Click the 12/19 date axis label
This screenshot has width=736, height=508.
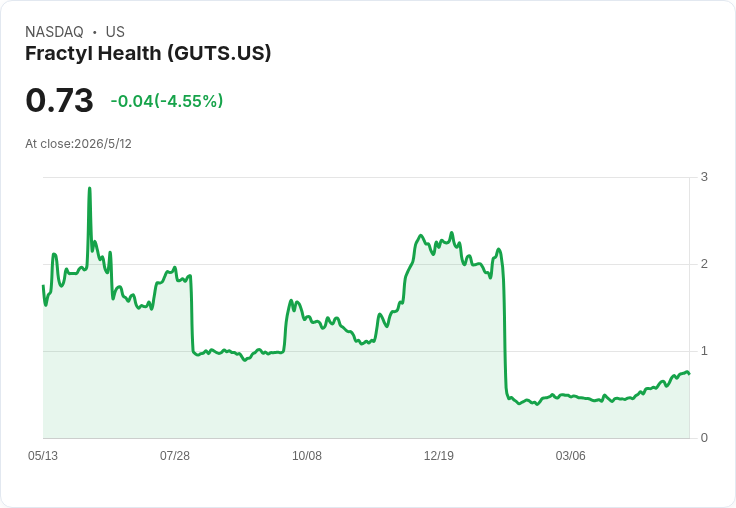438,456
